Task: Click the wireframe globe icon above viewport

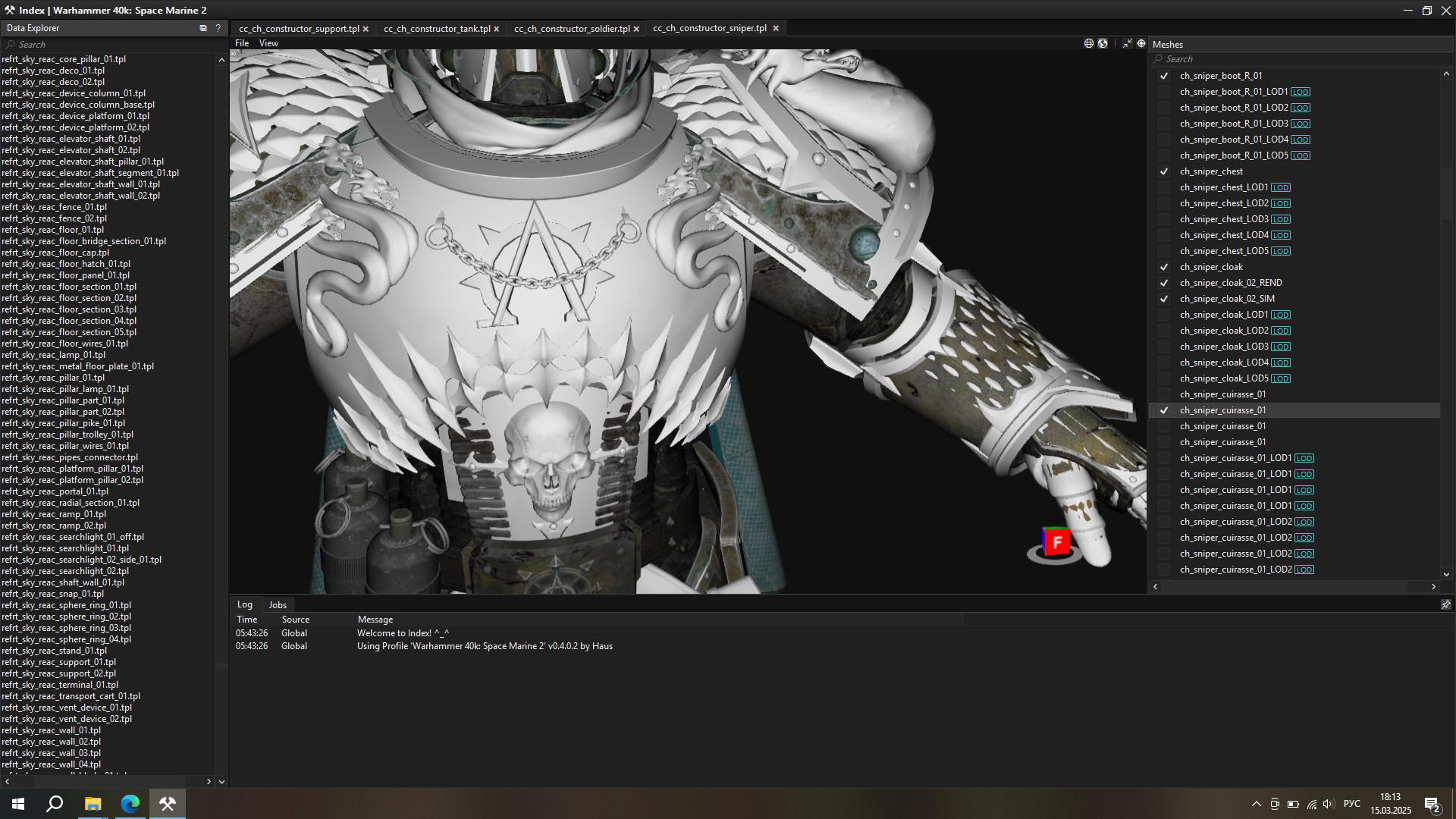Action: click(x=1089, y=43)
